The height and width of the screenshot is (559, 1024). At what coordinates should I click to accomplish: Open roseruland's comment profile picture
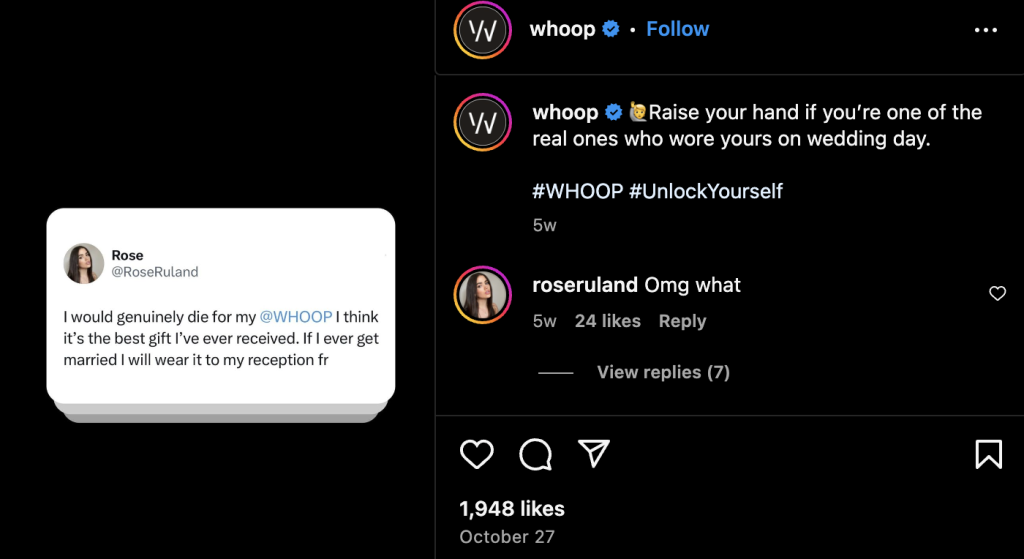(483, 296)
